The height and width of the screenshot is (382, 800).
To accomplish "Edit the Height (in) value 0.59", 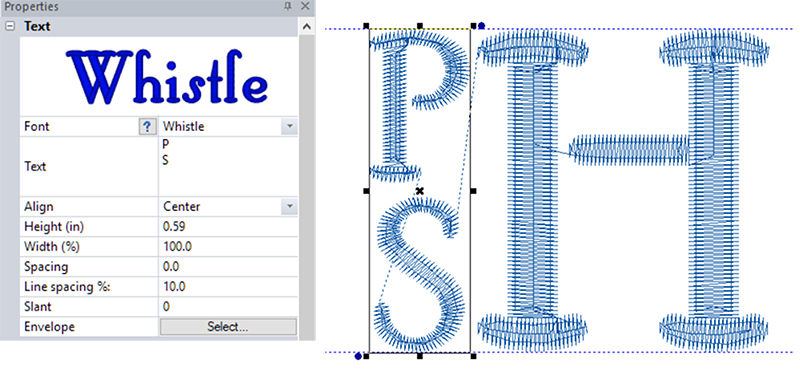I will (228, 226).
